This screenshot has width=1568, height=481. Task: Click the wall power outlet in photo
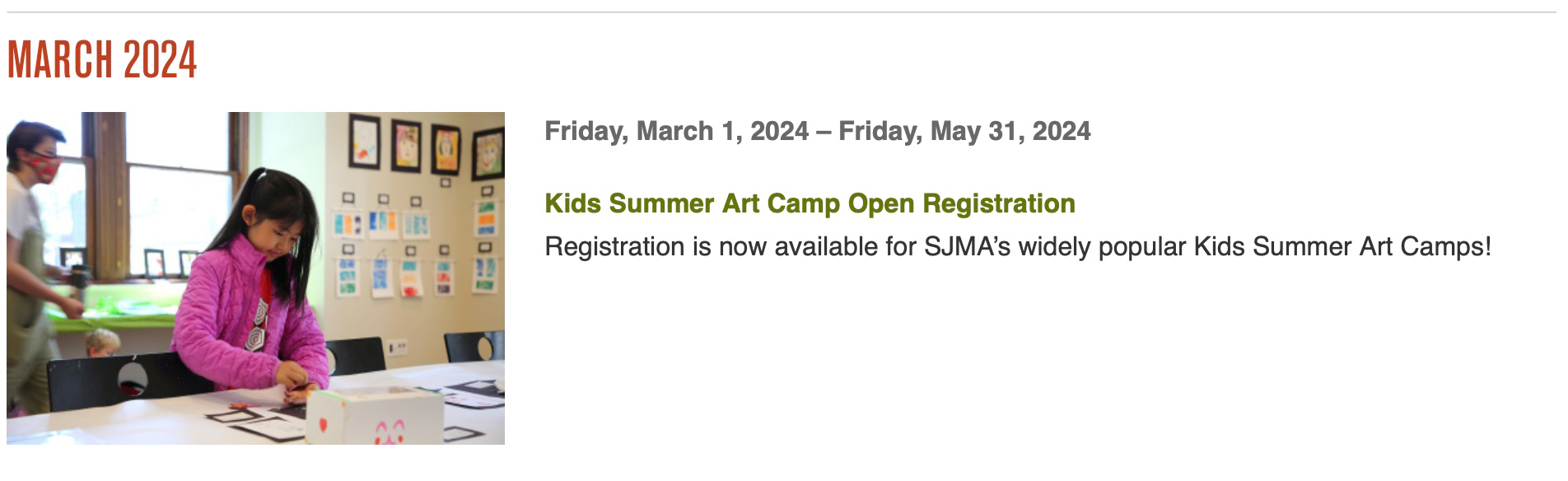pos(398,347)
